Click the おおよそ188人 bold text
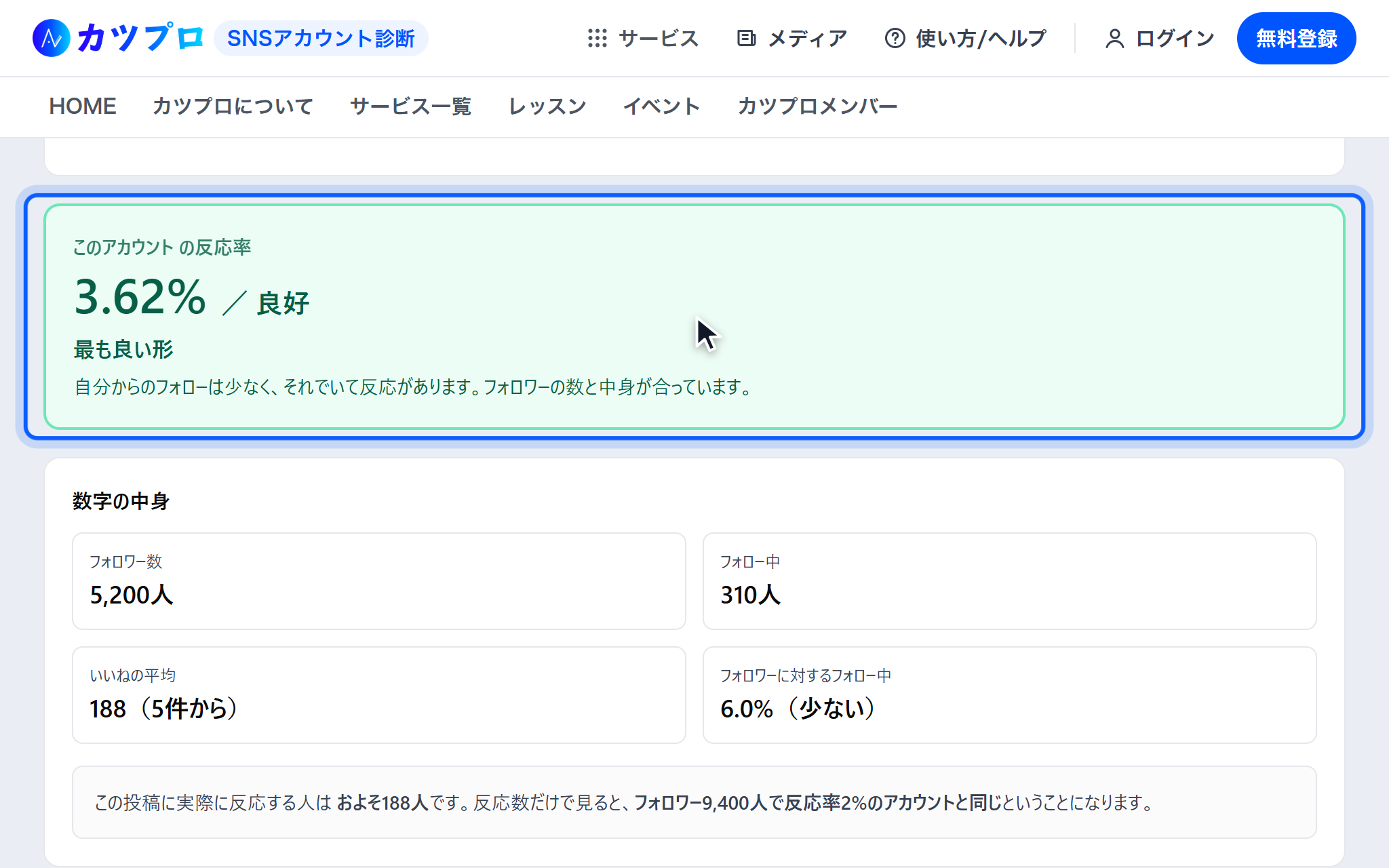1389x868 pixels. [383, 803]
